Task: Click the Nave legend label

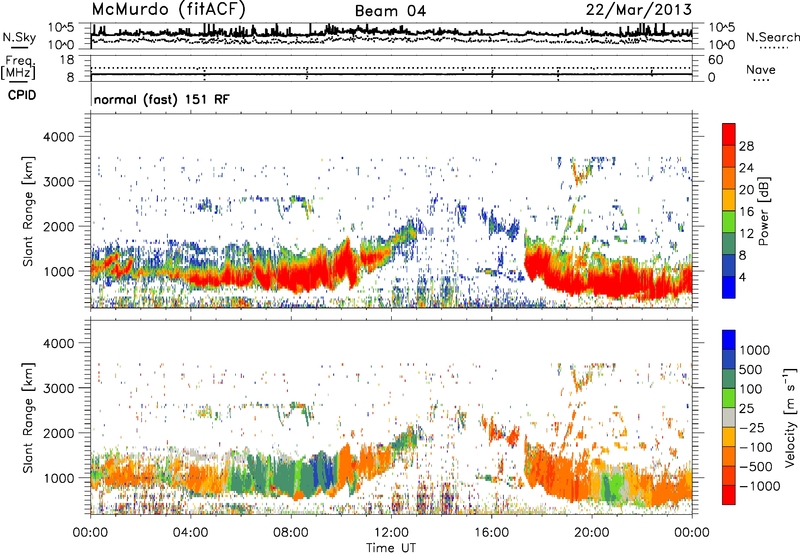Action: [x=761, y=69]
